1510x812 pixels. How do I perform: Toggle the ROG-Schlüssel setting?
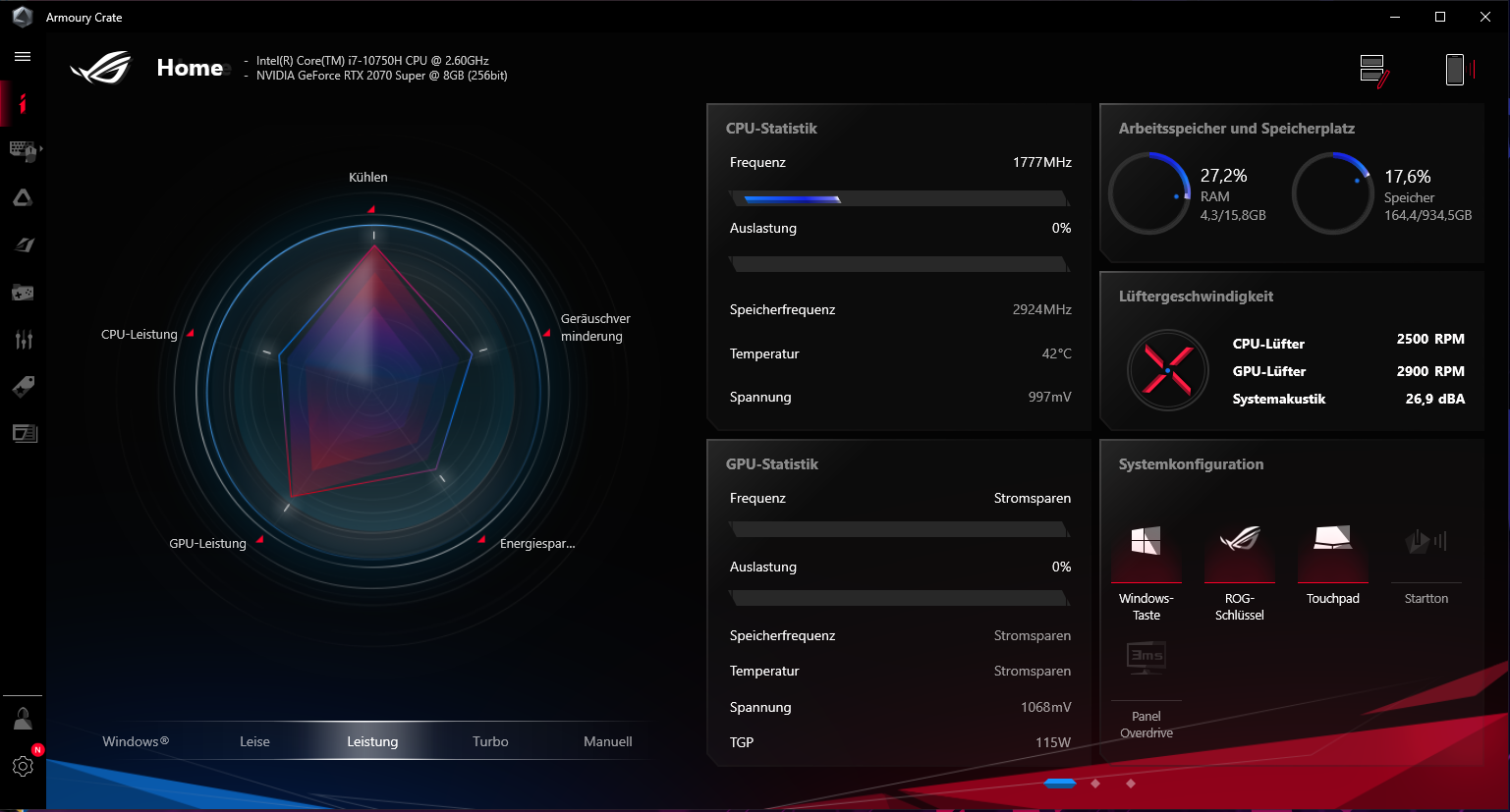pyautogui.click(x=1239, y=574)
